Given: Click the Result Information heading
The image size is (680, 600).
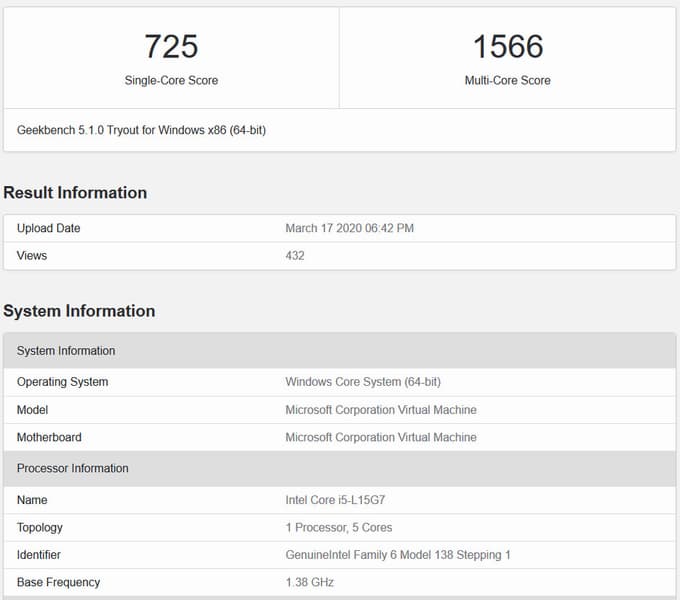Looking at the screenshot, I should click(75, 192).
